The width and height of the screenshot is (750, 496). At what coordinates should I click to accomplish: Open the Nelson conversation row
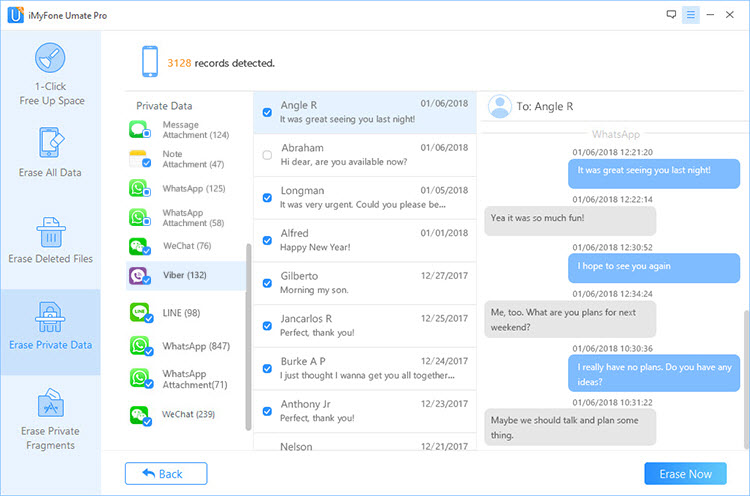[365, 442]
